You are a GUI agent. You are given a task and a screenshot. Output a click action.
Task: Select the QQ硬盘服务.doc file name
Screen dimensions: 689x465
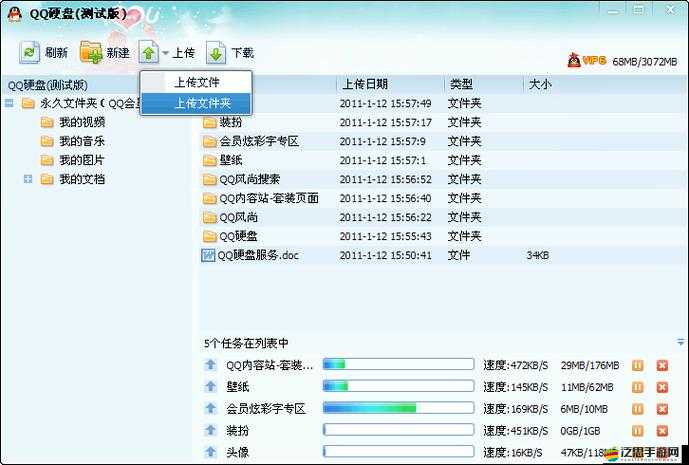(x=258, y=255)
